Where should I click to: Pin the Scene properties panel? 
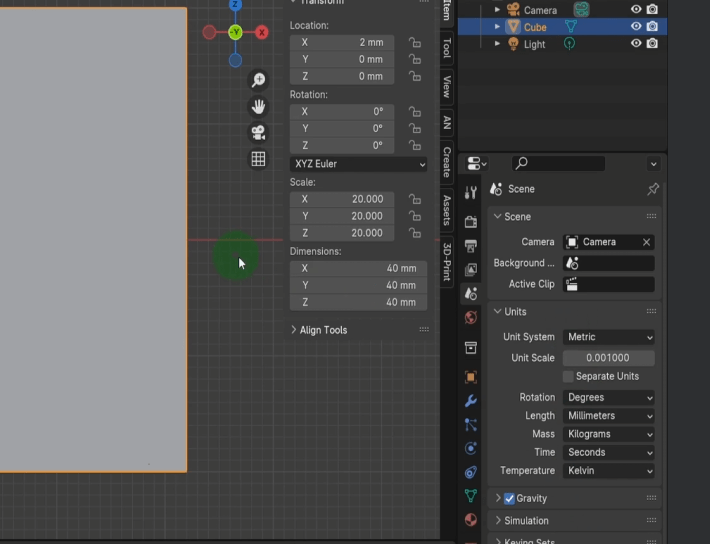653,189
